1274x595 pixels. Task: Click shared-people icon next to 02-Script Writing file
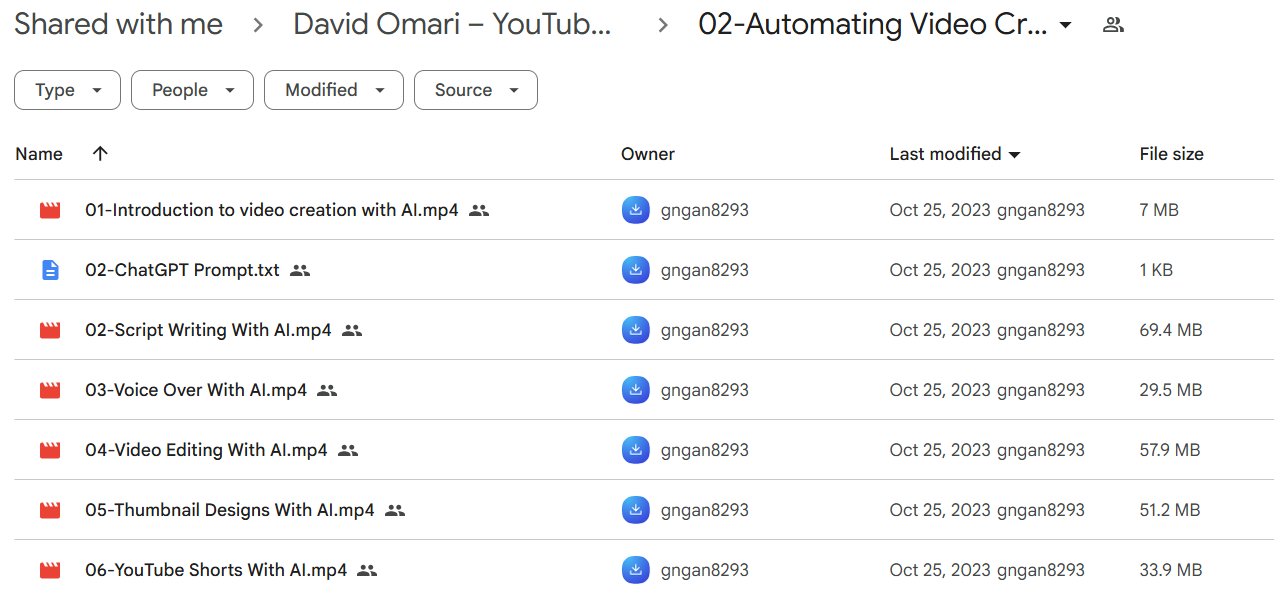pyautogui.click(x=351, y=330)
